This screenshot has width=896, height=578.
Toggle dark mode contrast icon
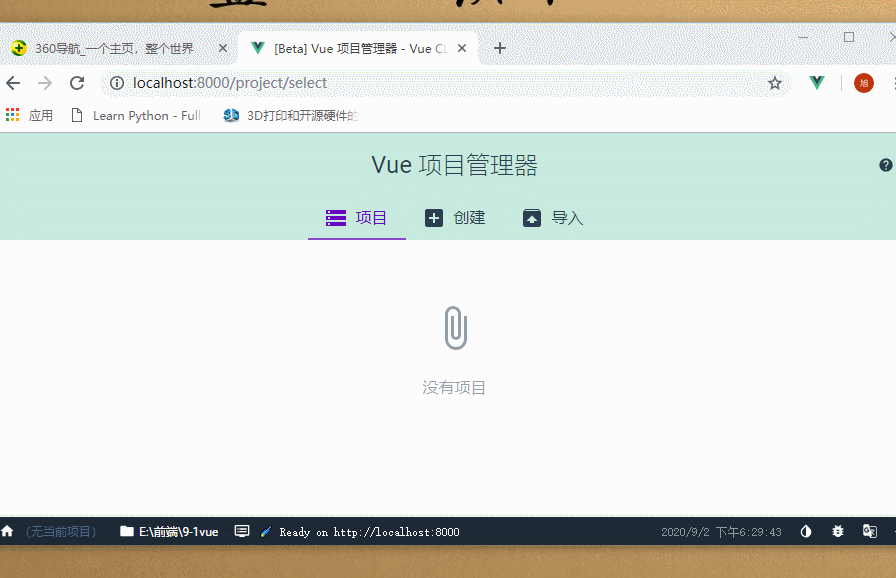806,532
